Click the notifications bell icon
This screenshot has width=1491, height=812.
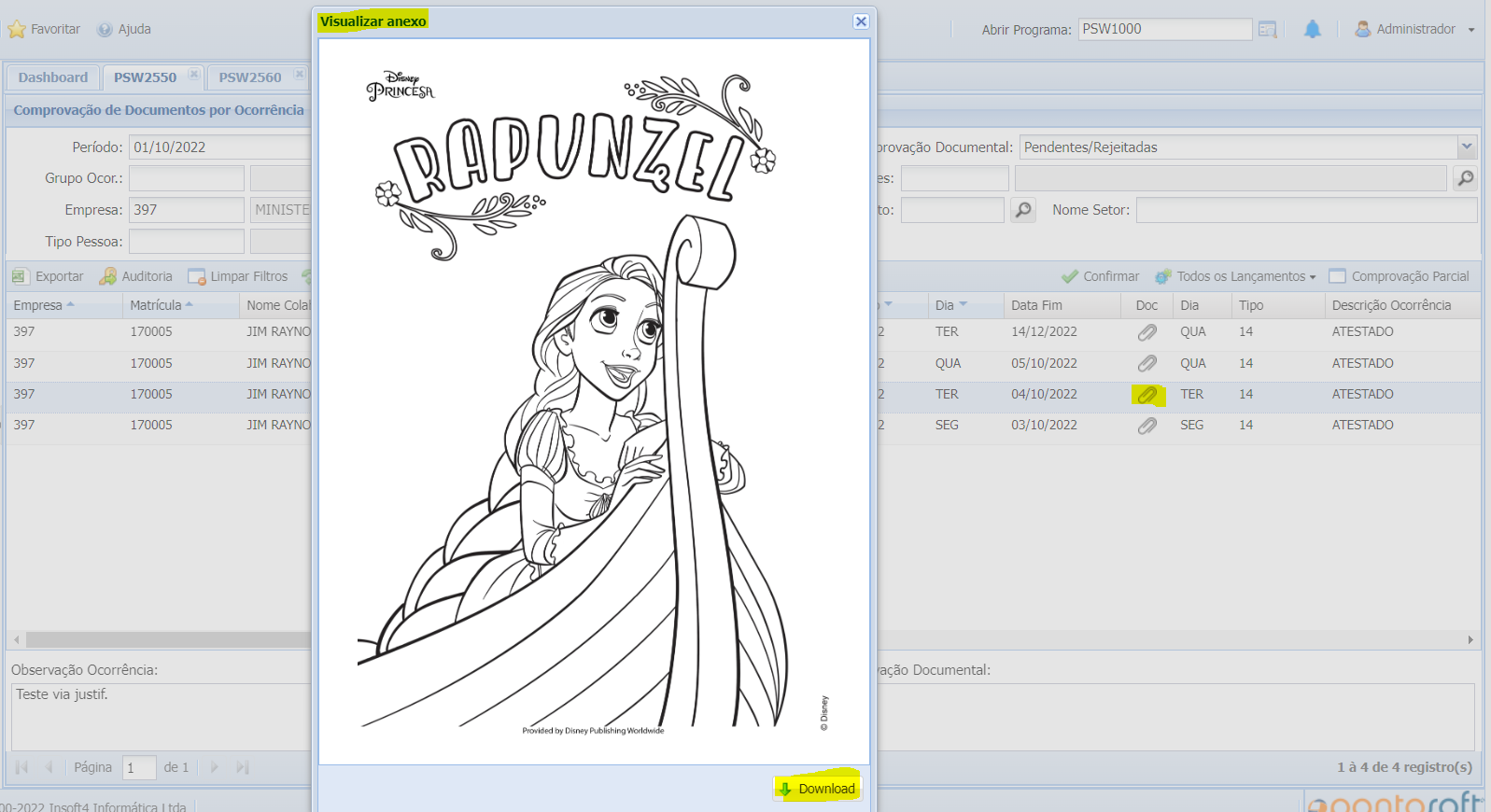(x=1313, y=29)
